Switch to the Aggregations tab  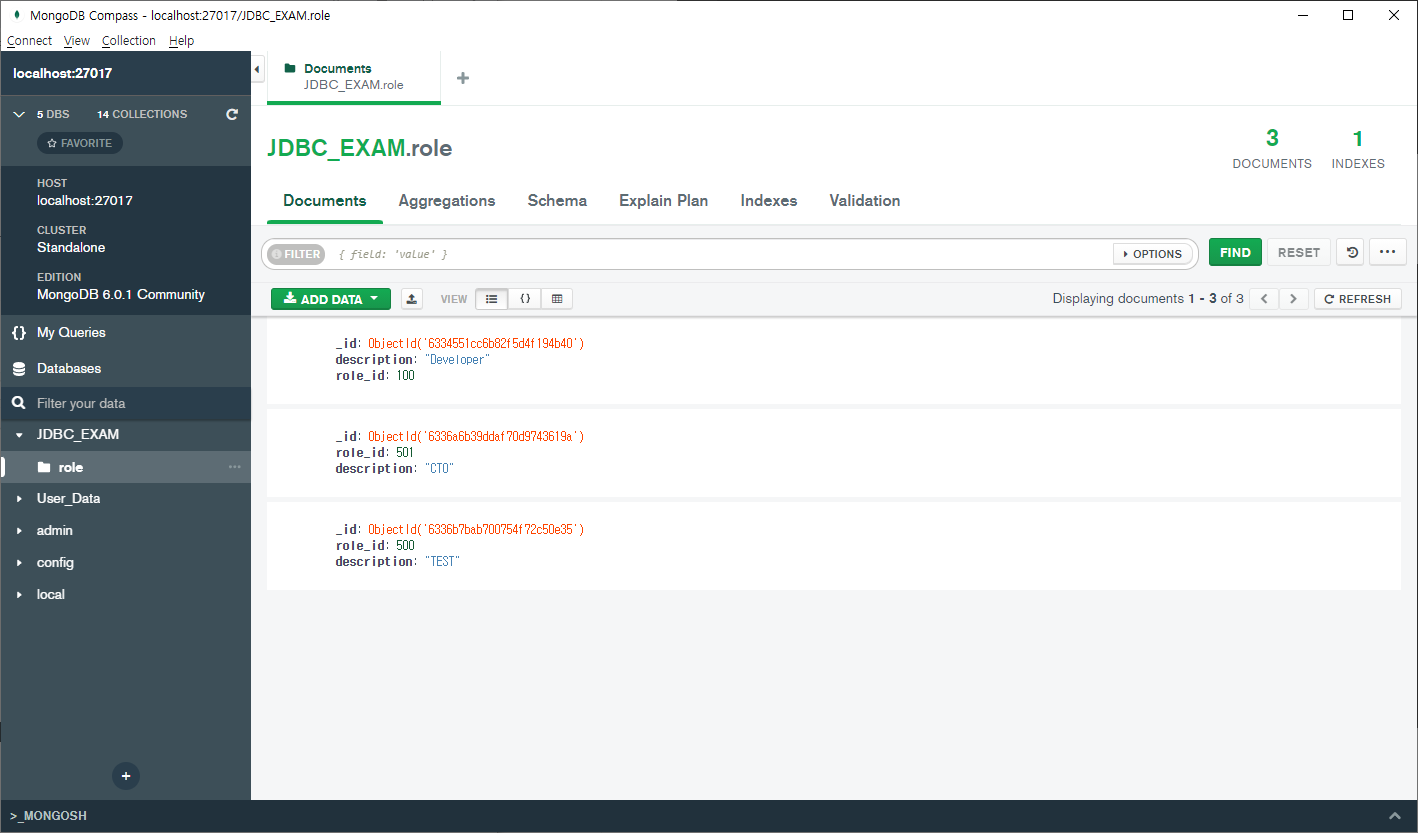click(447, 201)
